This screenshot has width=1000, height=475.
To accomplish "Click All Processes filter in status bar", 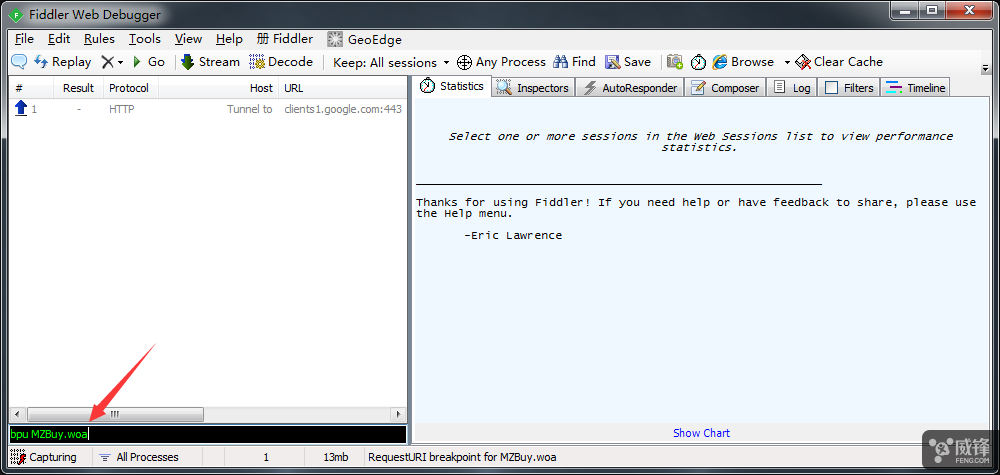I will 140,457.
